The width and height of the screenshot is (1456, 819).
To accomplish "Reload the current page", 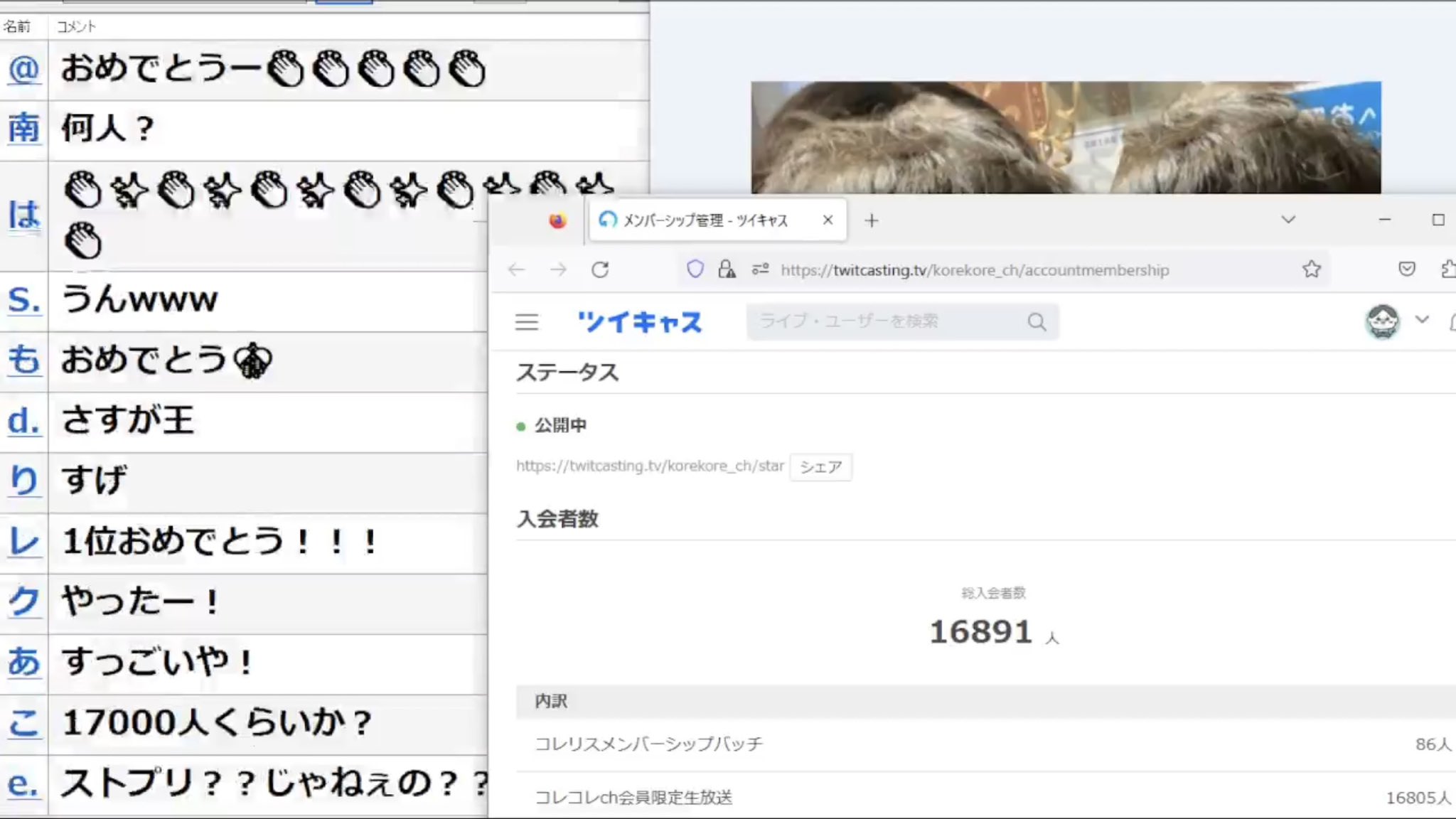I will click(x=600, y=269).
